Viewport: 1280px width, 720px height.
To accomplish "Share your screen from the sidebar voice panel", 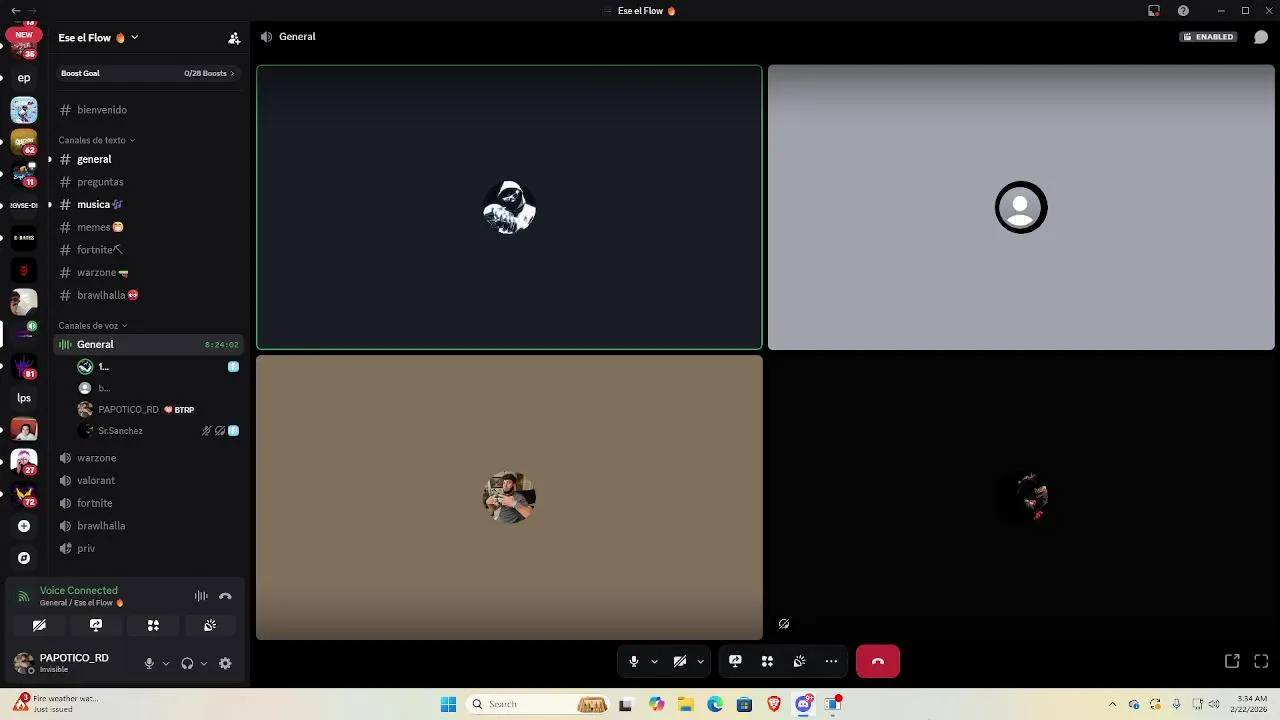I will (96, 625).
